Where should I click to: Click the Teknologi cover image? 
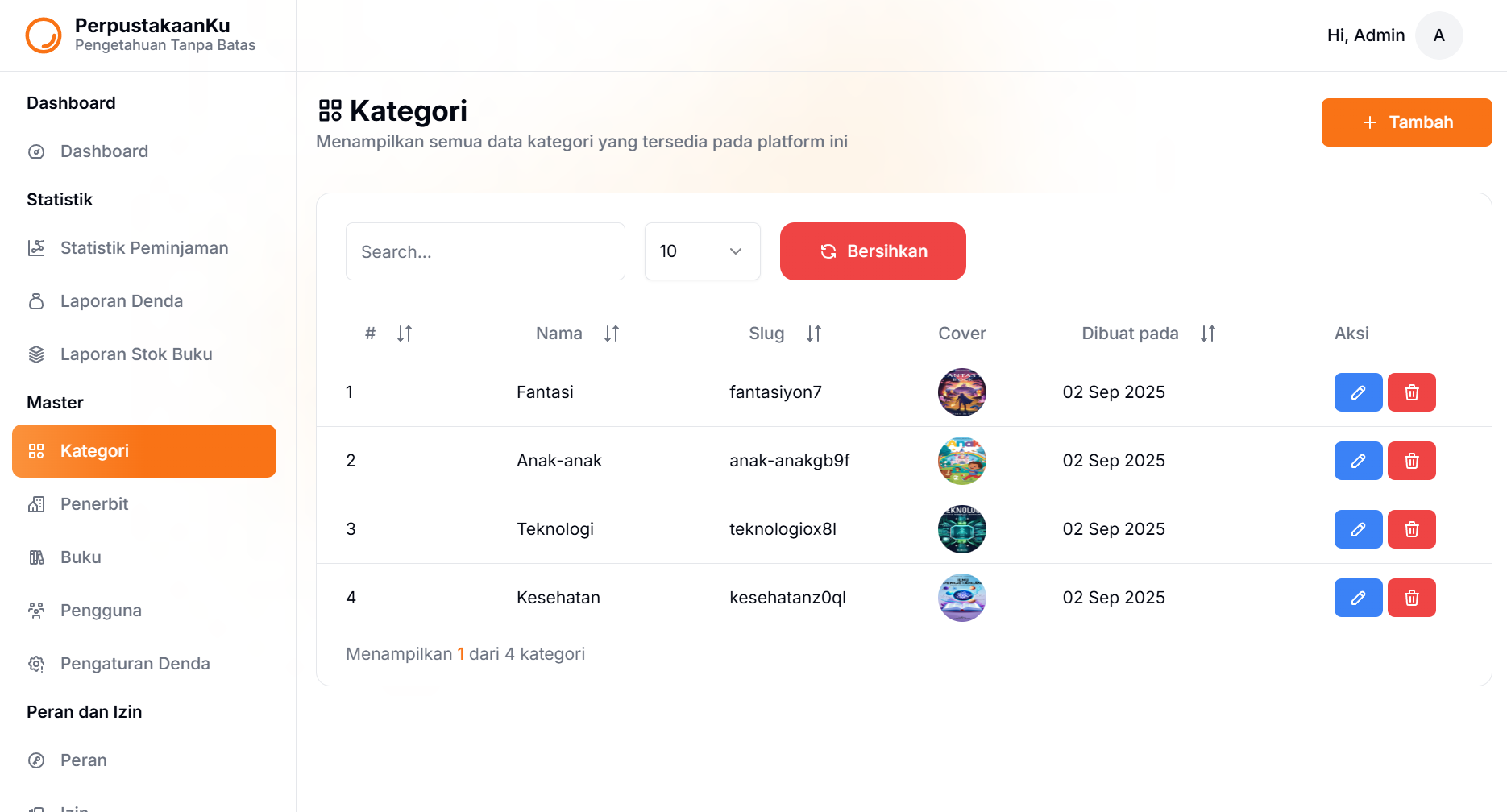962,529
